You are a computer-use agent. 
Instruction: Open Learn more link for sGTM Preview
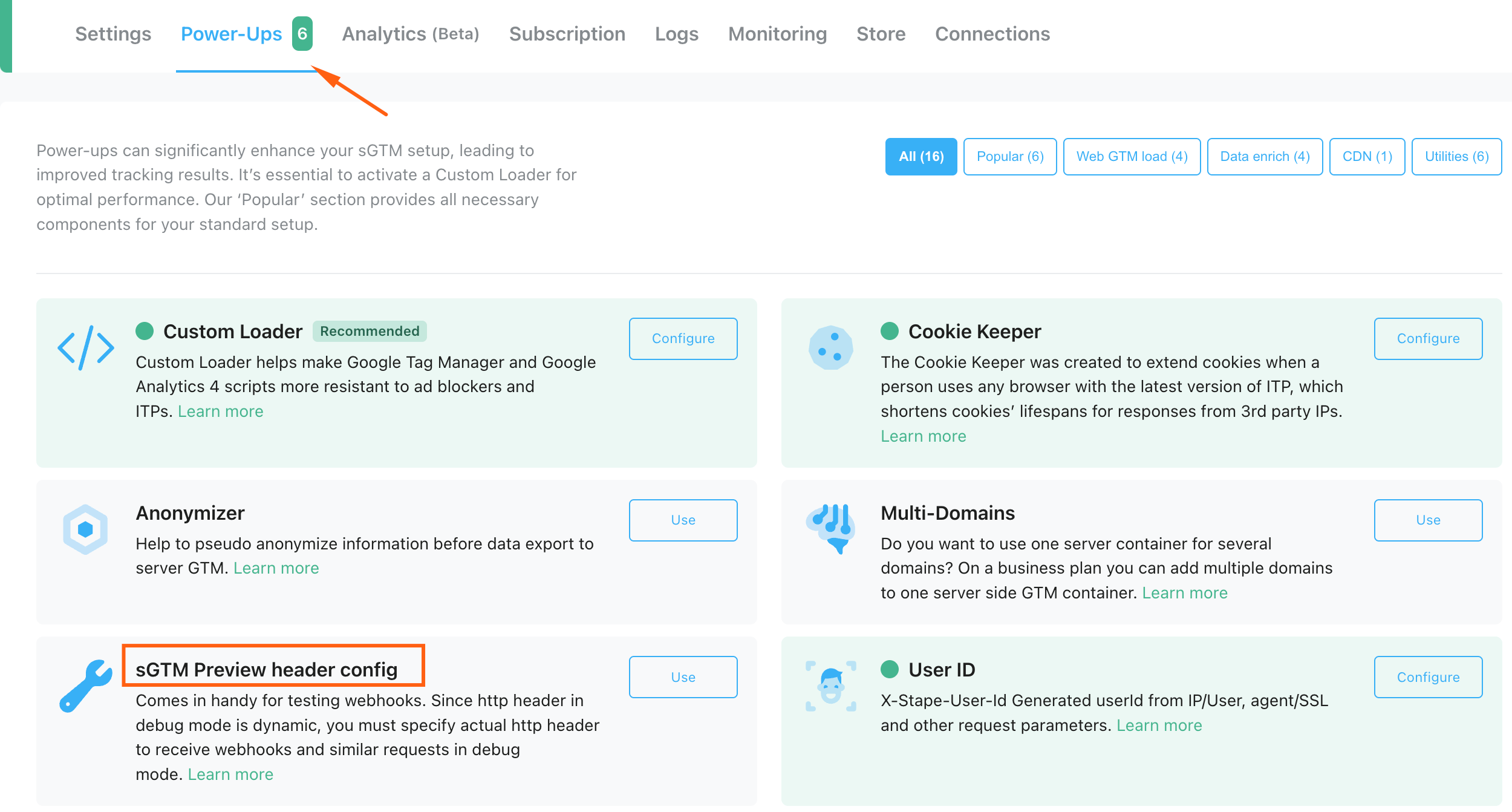point(230,774)
